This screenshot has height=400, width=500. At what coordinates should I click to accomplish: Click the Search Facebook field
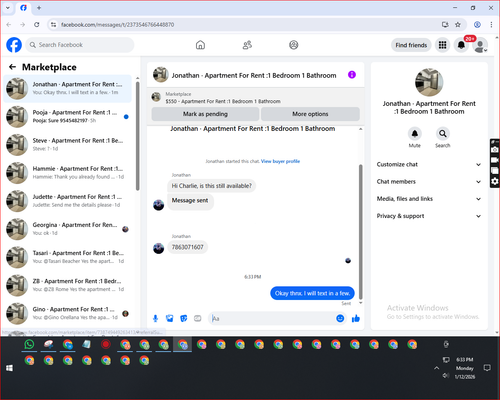pos(80,45)
